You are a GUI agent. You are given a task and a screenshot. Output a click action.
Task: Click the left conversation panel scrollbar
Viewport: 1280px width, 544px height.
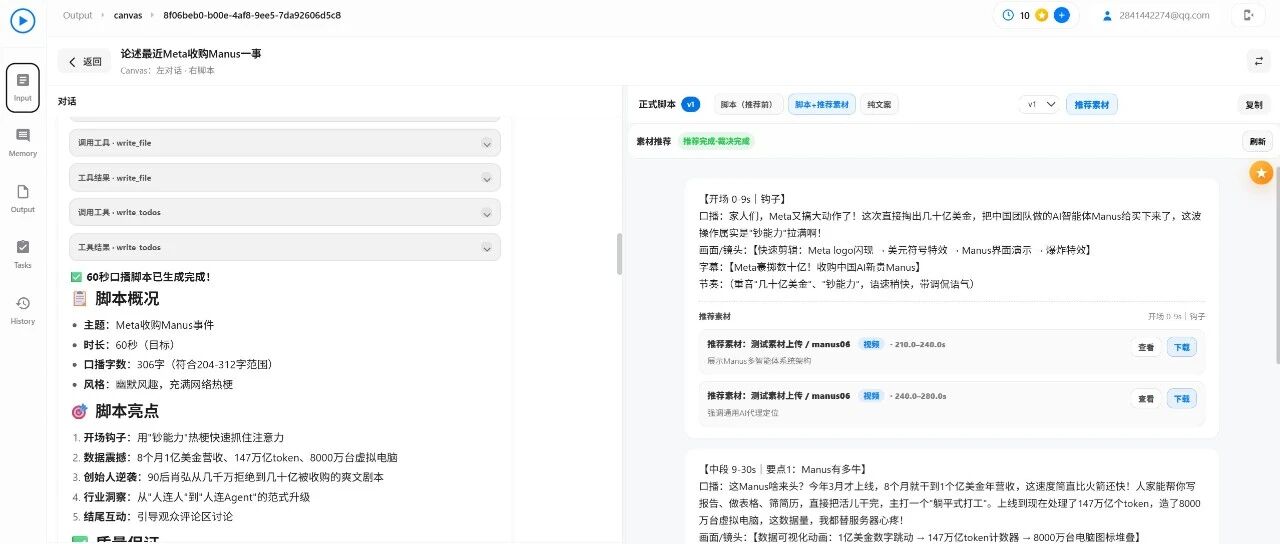619,254
